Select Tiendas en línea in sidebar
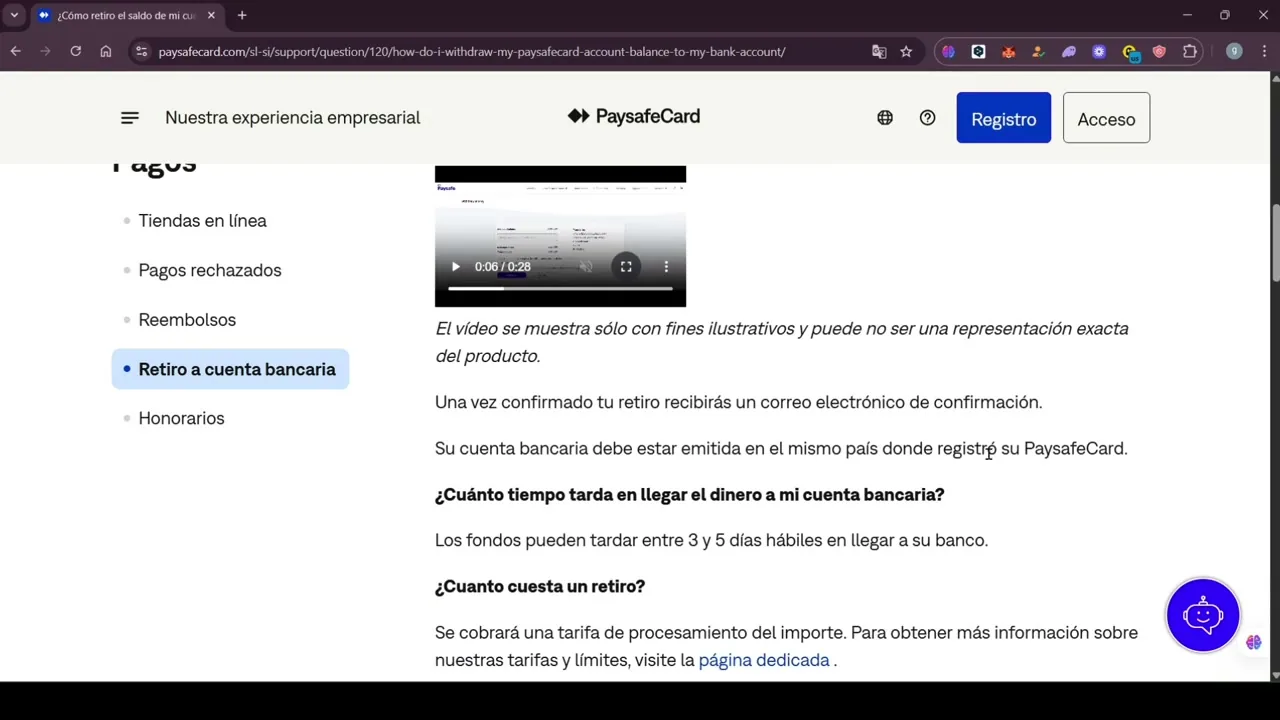 tap(202, 221)
